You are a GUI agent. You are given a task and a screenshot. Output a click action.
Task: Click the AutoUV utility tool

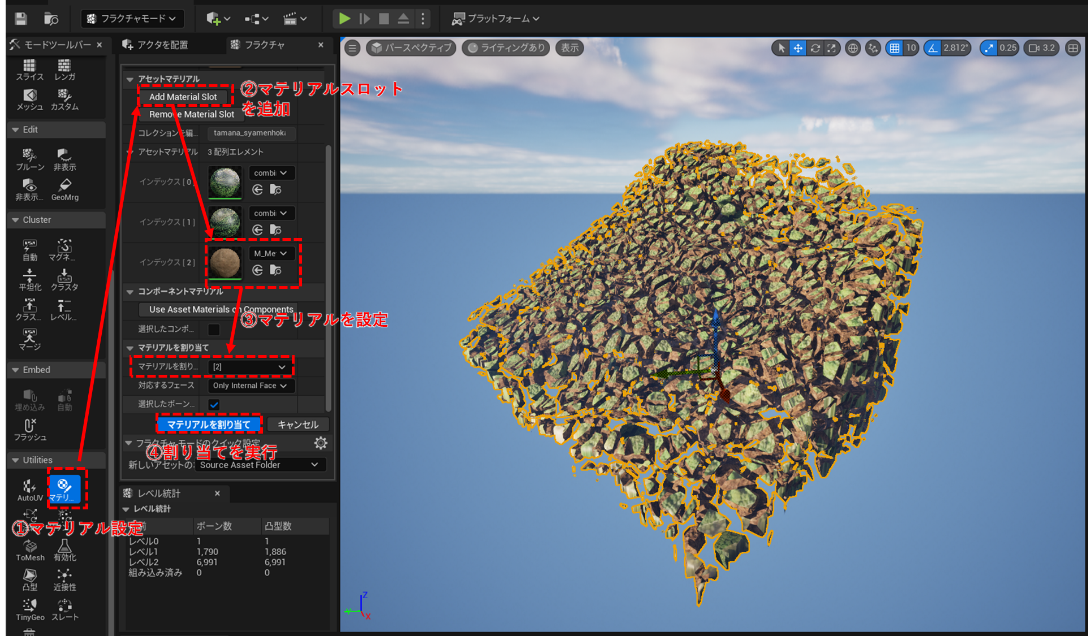[x=30, y=490]
